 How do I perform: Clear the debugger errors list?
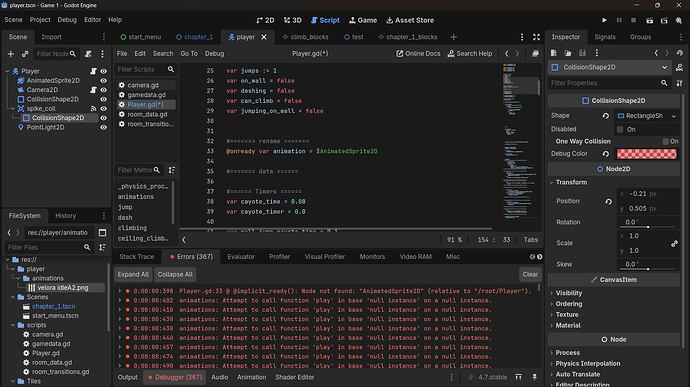pyautogui.click(x=530, y=274)
